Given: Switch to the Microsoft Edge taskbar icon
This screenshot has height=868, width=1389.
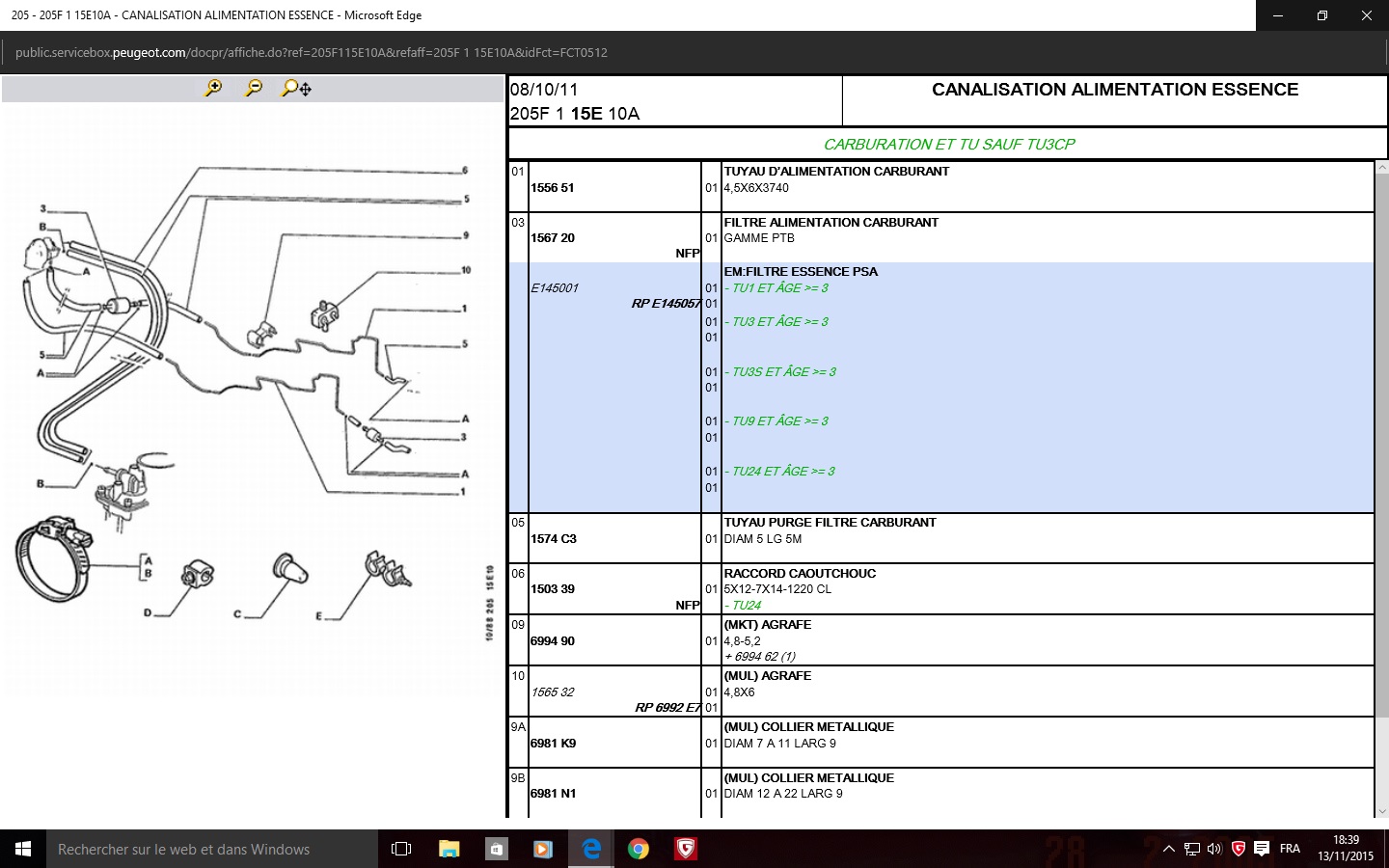Looking at the screenshot, I should [x=590, y=849].
